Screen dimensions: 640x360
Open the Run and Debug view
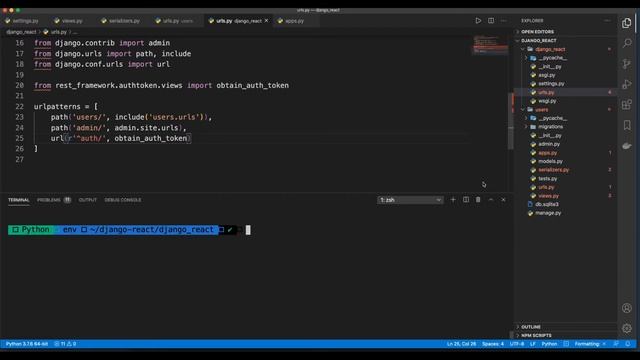pyautogui.click(x=627, y=84)
